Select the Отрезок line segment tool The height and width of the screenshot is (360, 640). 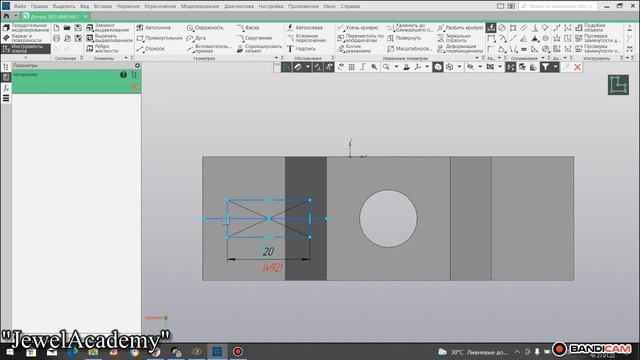point(150,49)
